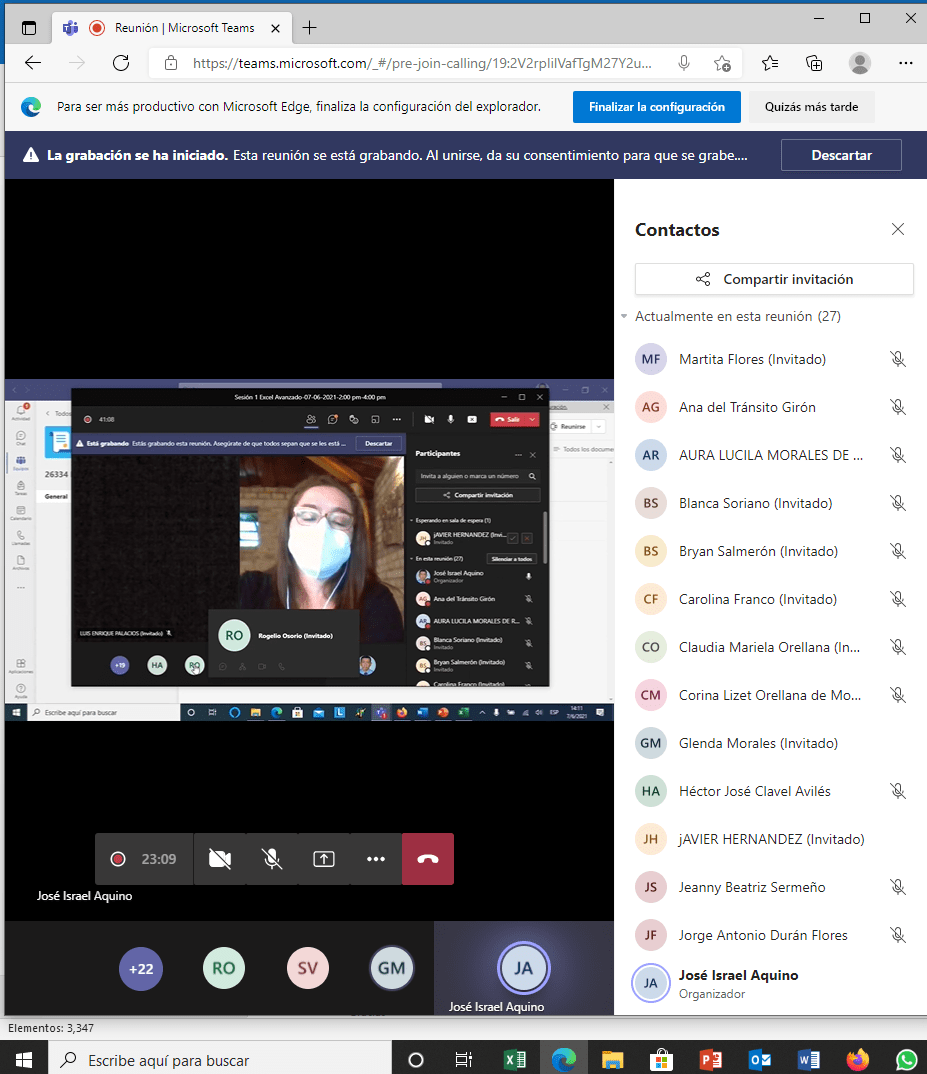Open Microsoft Store from the taskbar

click(x=661, y=1060)
